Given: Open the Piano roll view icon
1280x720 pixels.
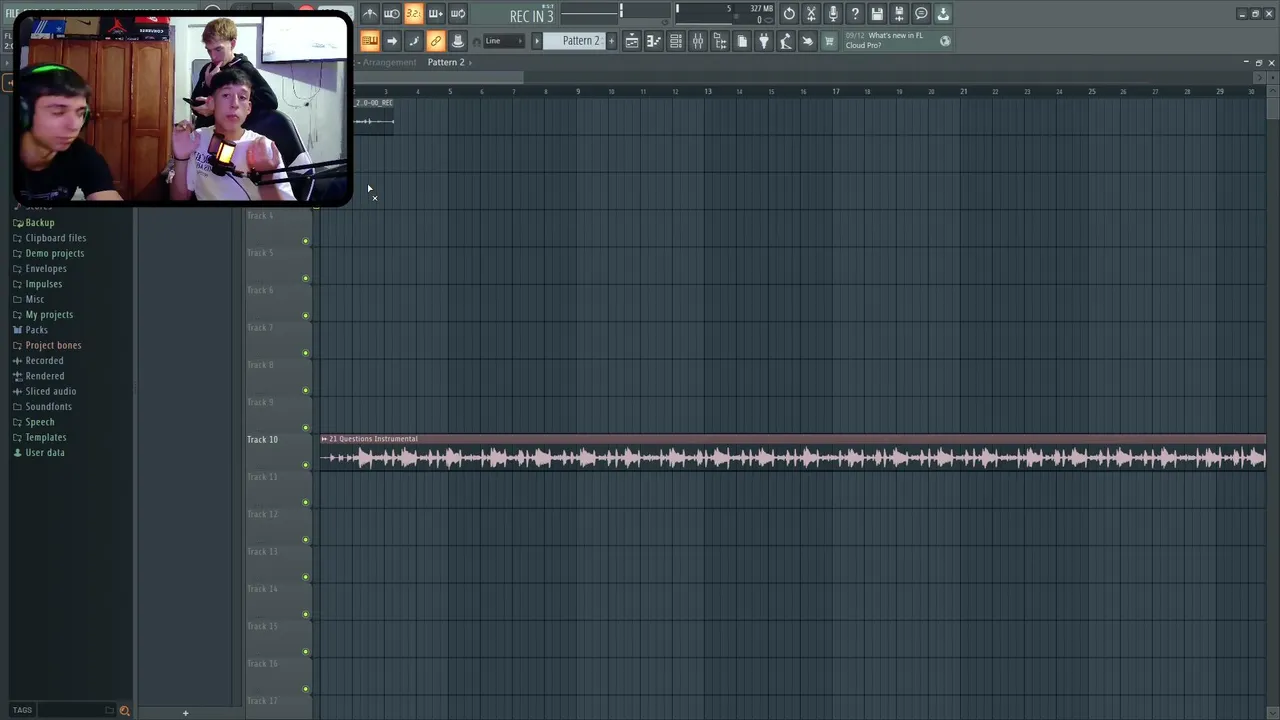Looking at the screenshot, I should [x=654, y=41].
